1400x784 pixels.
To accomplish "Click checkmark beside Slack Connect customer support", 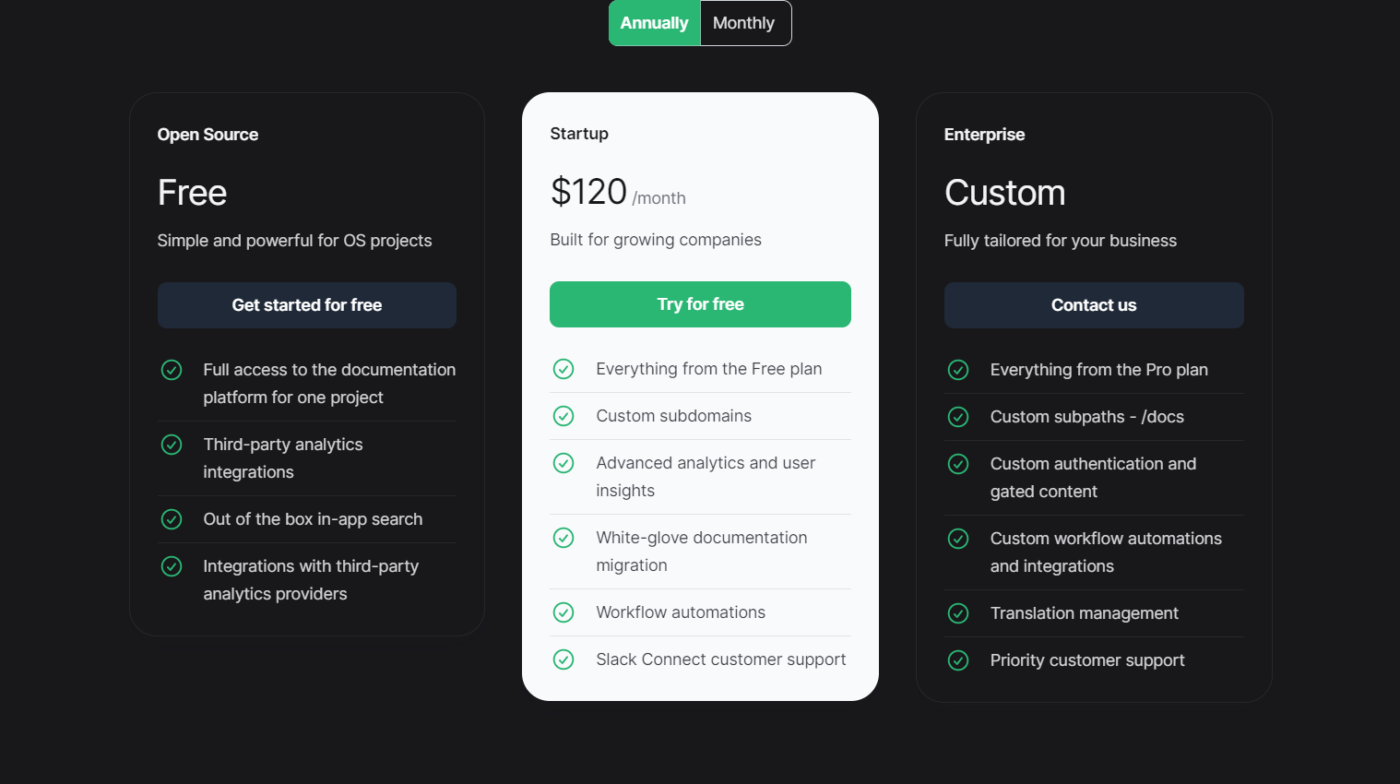I will [x=564, y=659].
